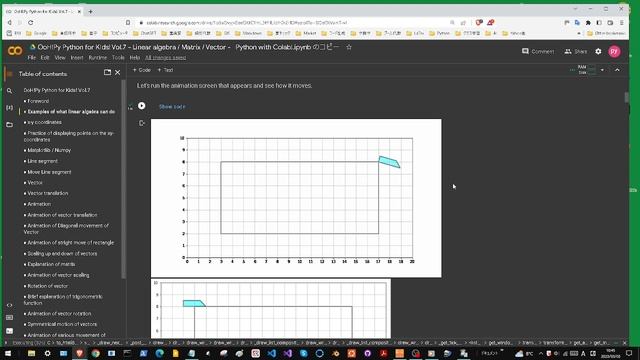The image size is (640, 360).
Task: Open the Runtime menu
Action: 98,58
